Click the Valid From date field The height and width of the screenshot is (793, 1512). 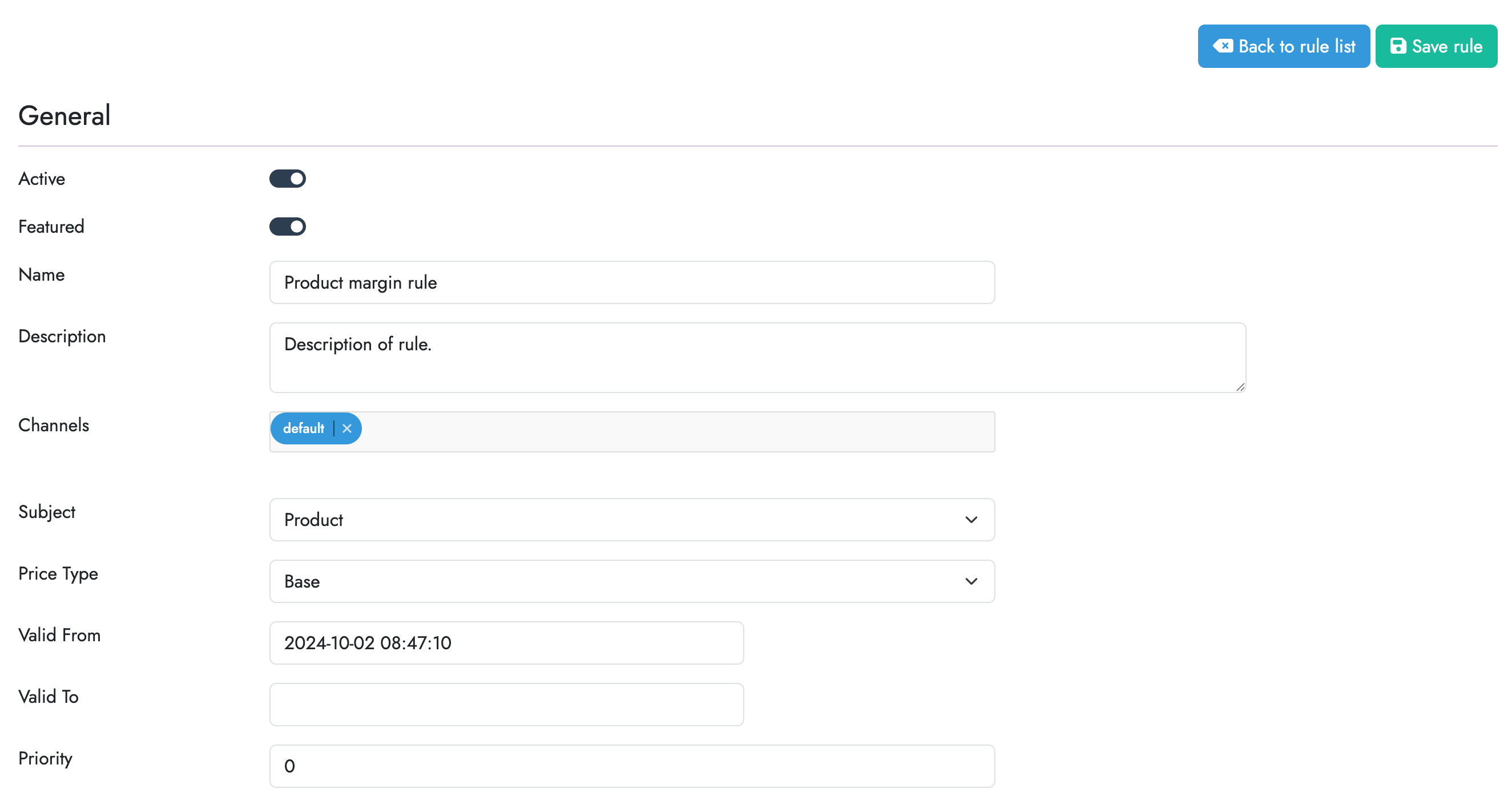pos(506,643)
